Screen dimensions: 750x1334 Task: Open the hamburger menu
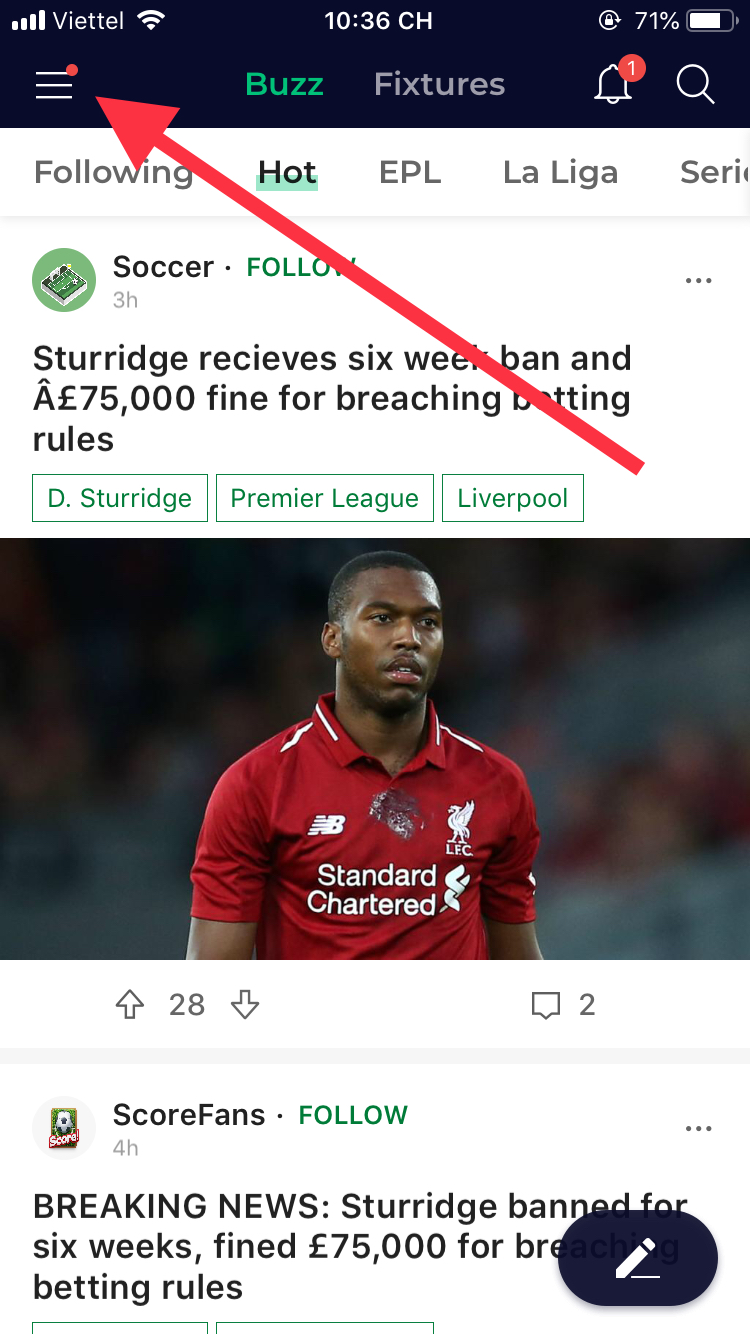click(x=55, y=85)
